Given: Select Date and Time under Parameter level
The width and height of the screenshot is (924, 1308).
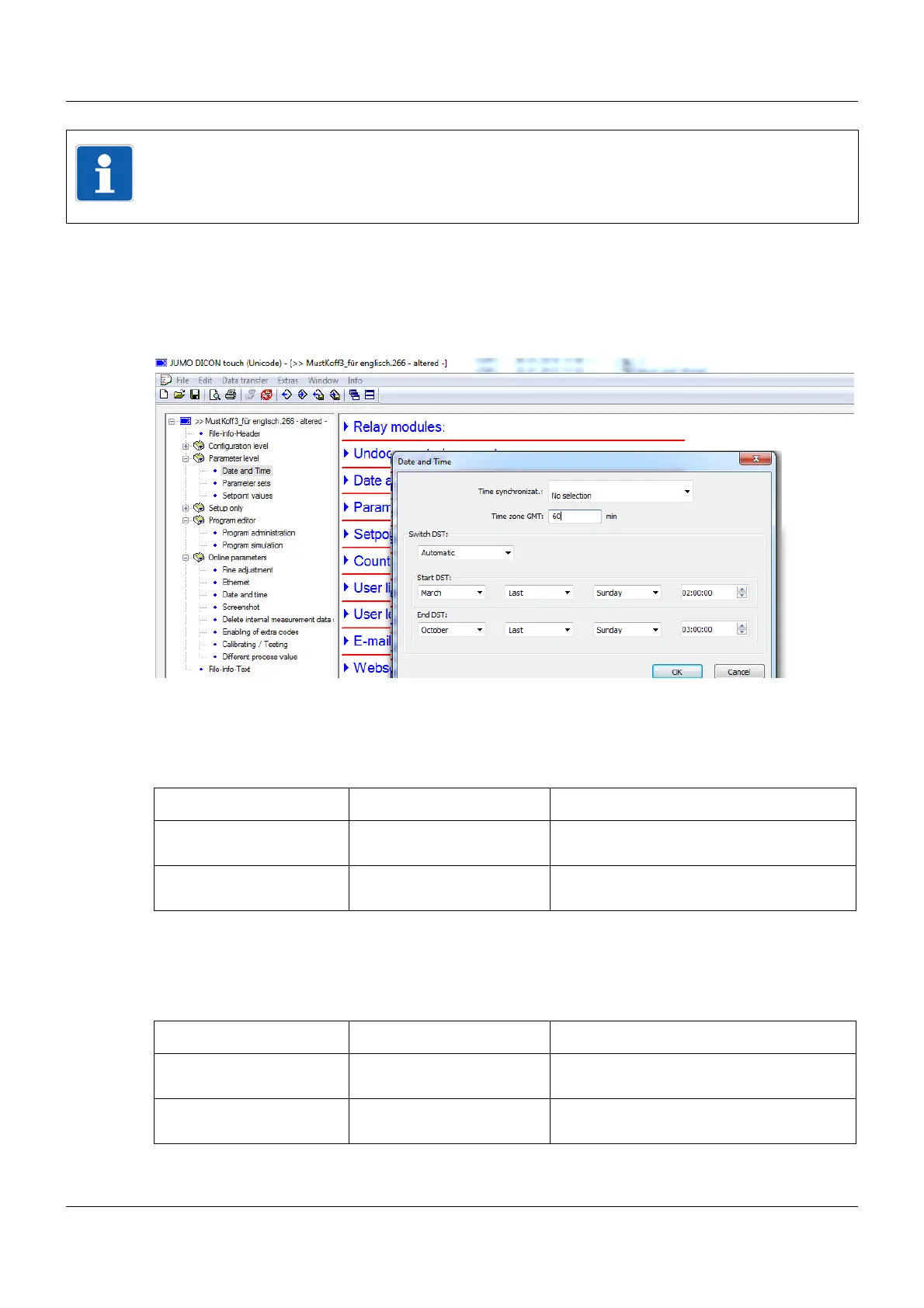Looking at the screenshot, I should pos(246,471).
